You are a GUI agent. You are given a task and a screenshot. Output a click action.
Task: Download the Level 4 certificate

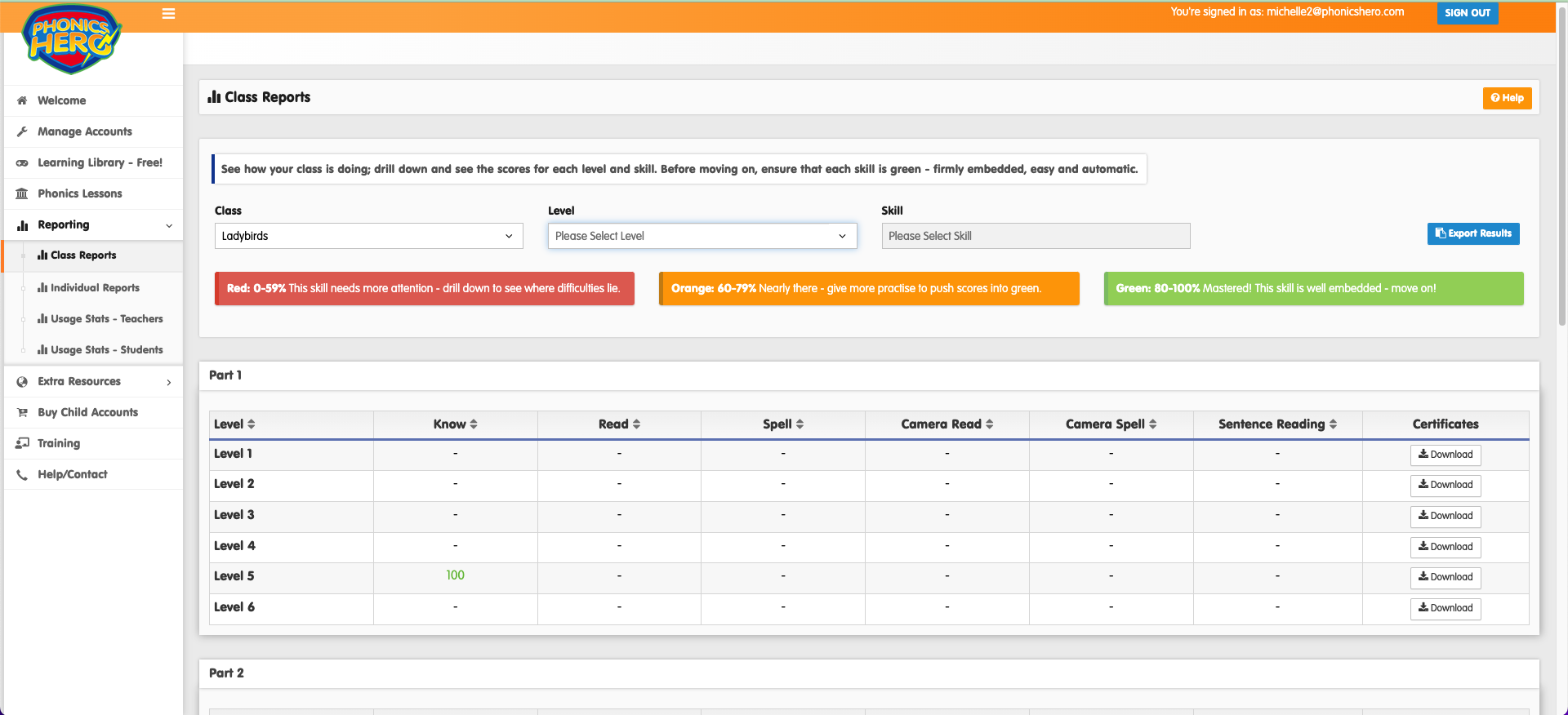(1445, 547)
